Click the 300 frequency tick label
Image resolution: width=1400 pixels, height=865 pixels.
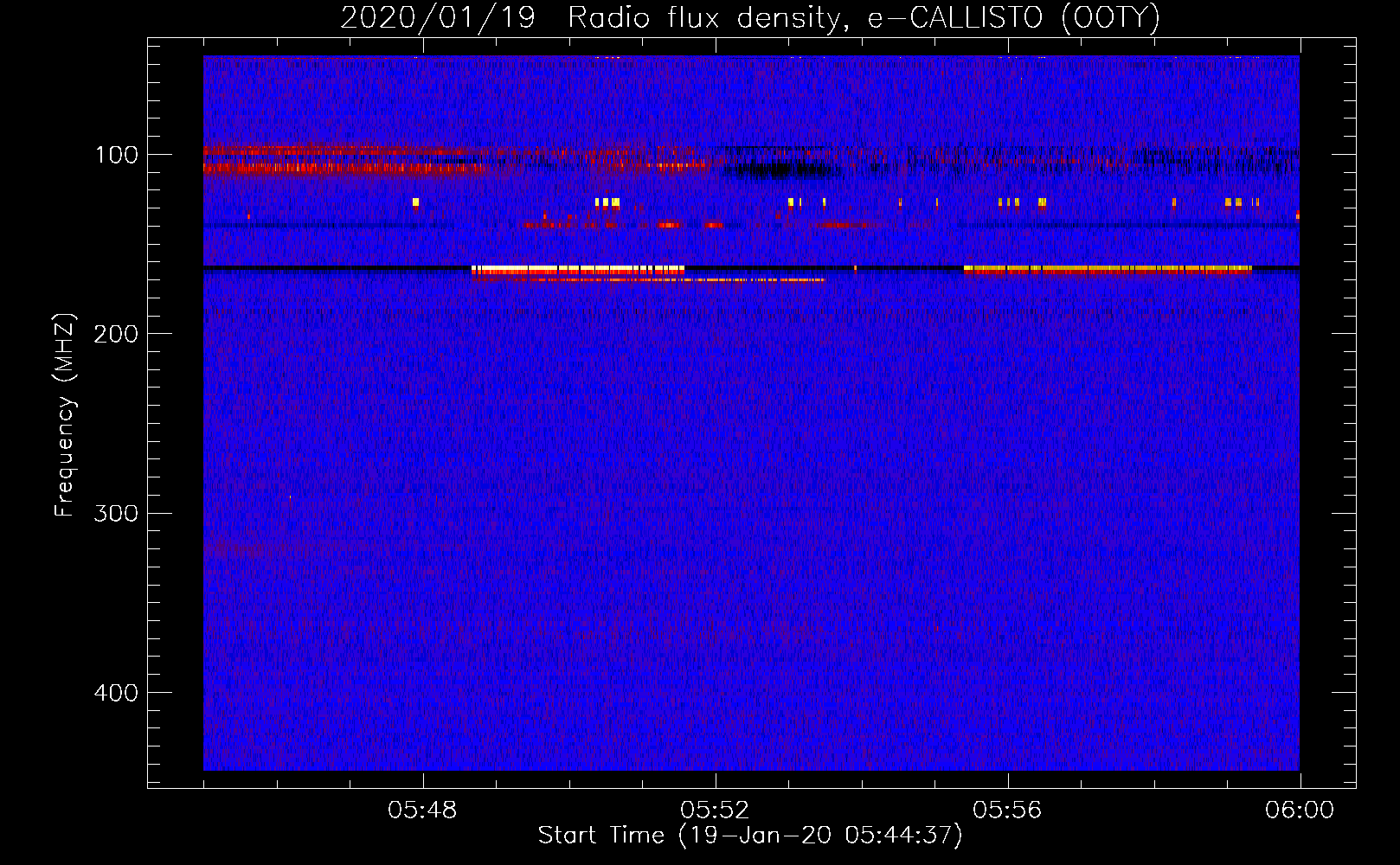click(115, 513)
